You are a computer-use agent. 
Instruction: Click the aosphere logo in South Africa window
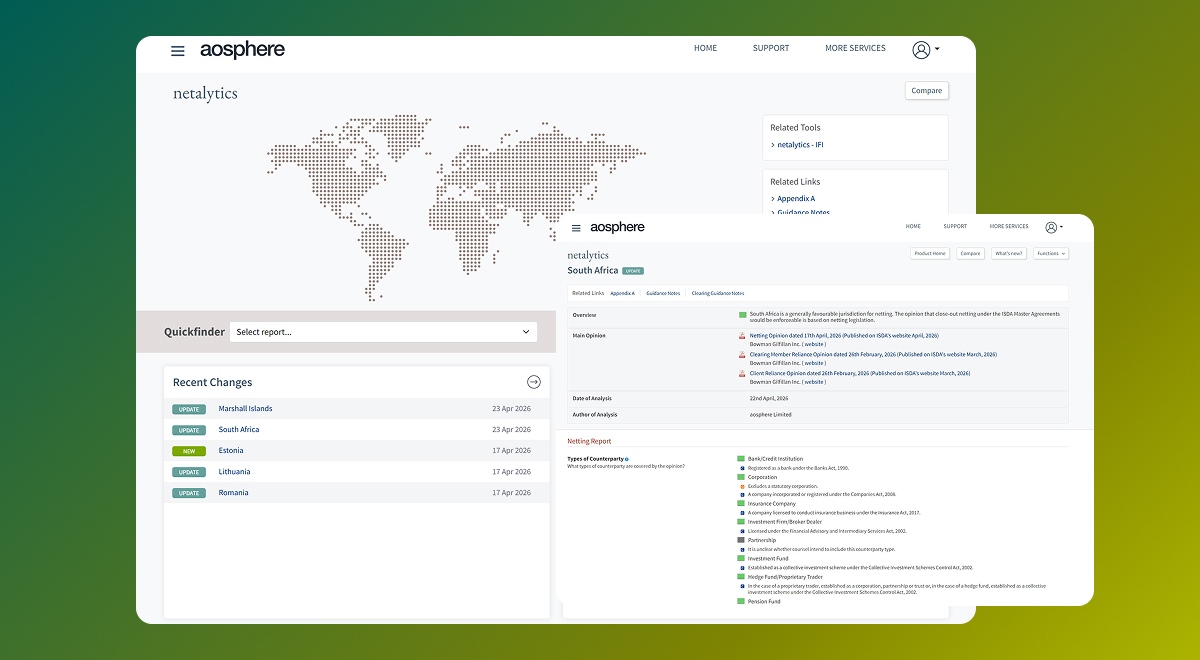coord(617,228)
